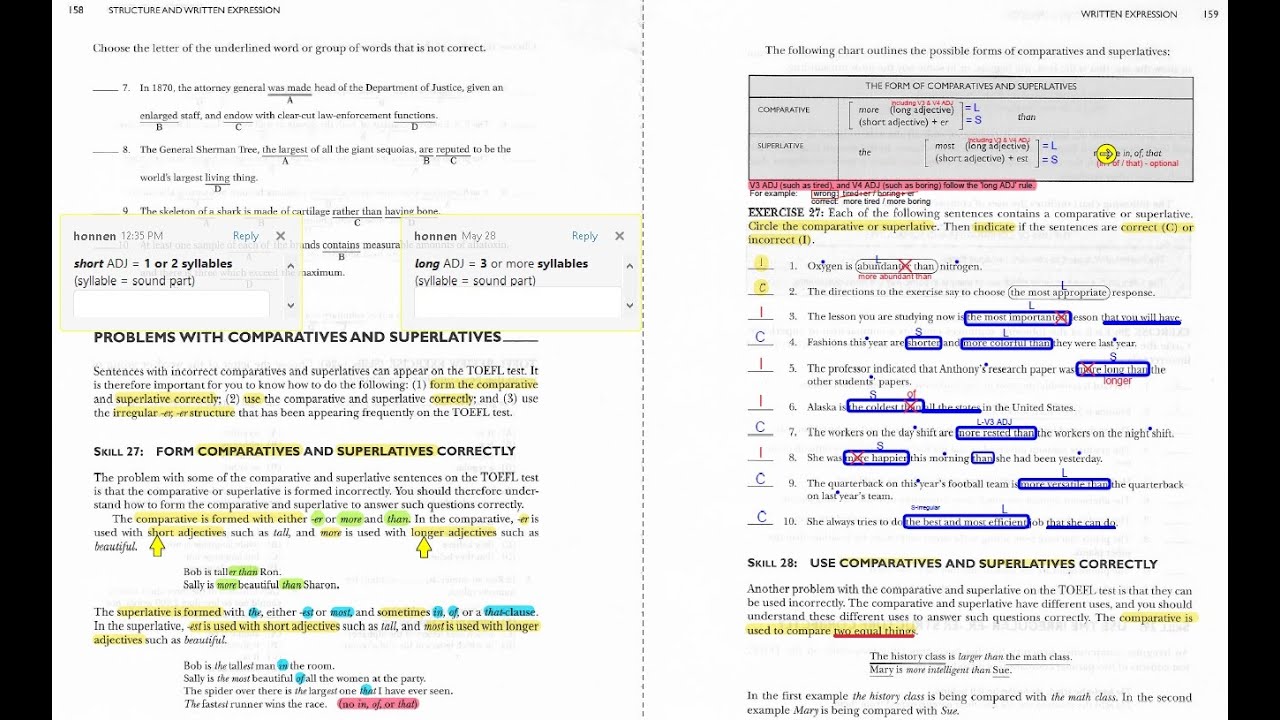The height and width of the screenshot is (720, 1280).
Task: Click the comment text "long ADJ = 3 or more syllables"
Action: point(502,264)
